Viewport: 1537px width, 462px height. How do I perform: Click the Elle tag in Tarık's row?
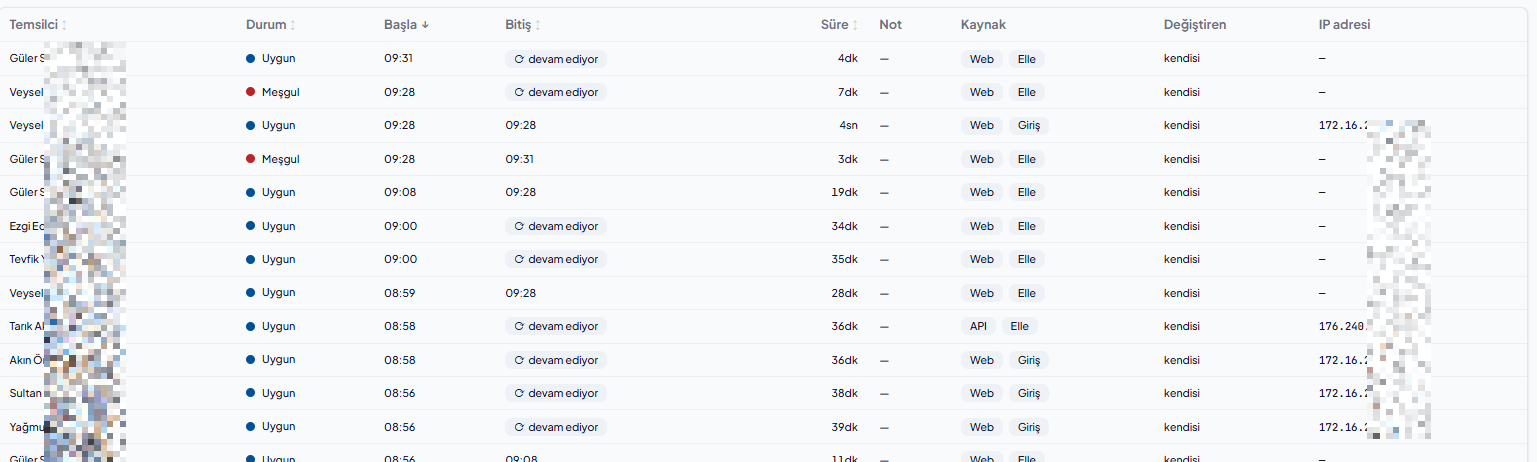[x=1020, y=326]
